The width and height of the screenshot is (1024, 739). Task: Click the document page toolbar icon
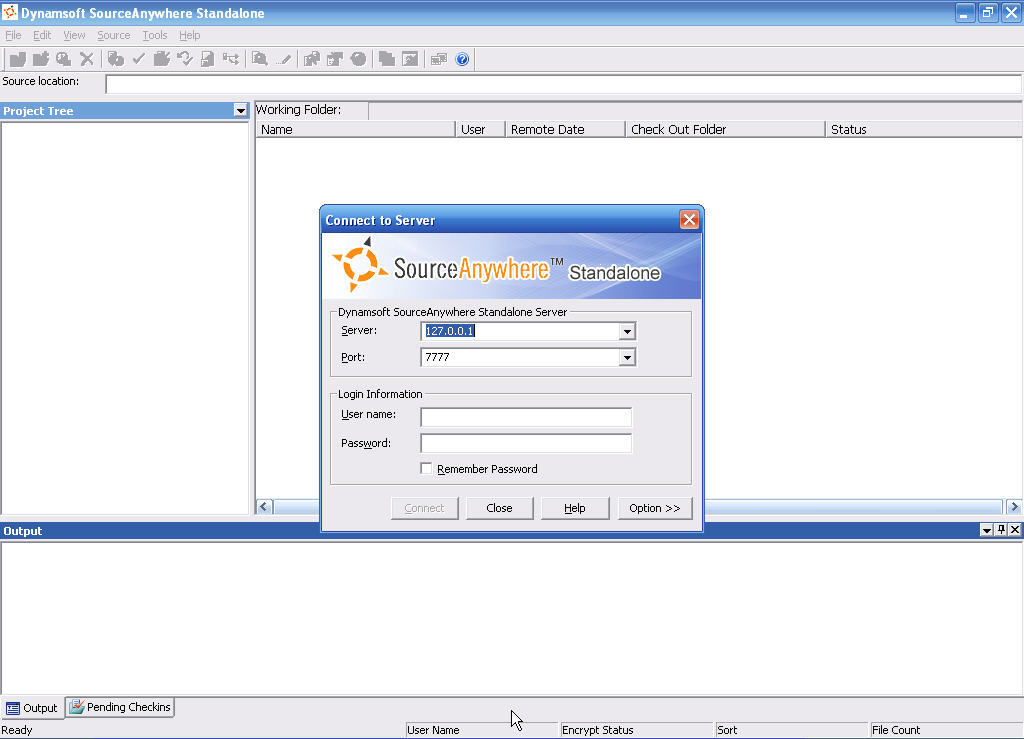[x=208, y=59]
